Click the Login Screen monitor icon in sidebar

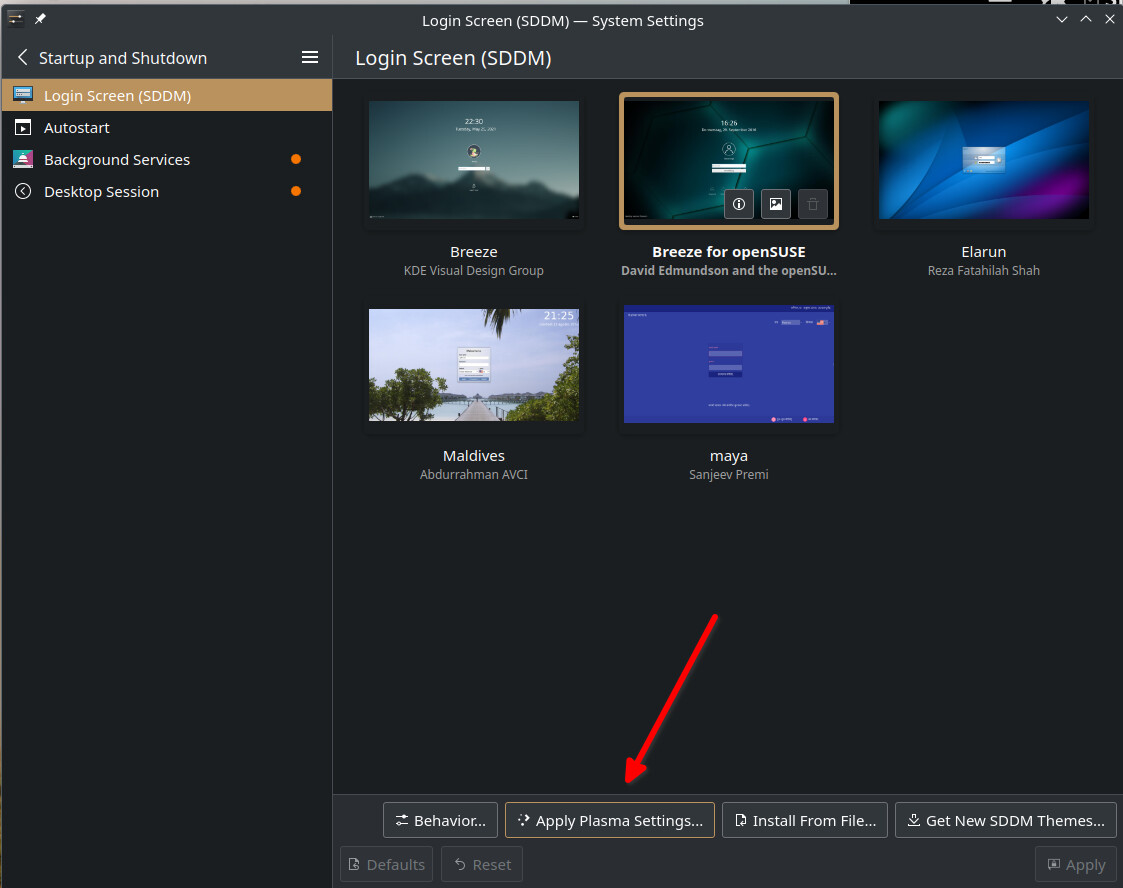pos(23,95)
